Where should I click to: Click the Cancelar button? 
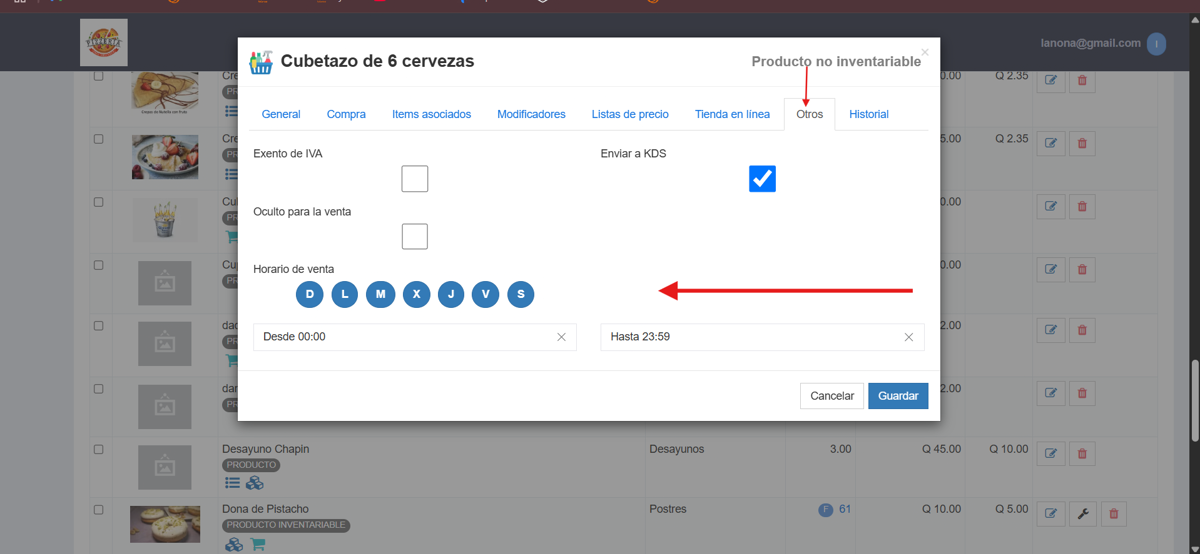[x=832, y=396]
